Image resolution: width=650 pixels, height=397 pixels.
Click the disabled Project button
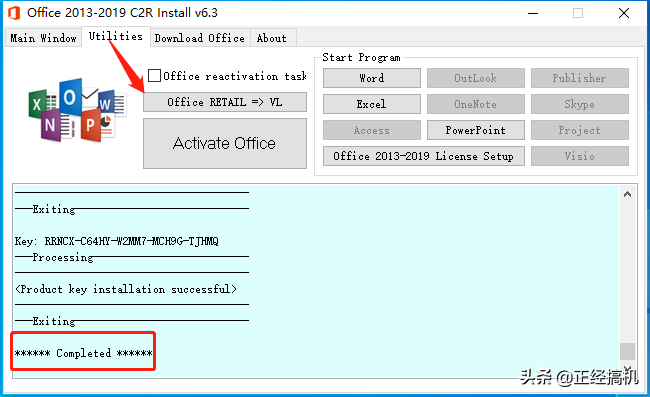pos(580,130)
